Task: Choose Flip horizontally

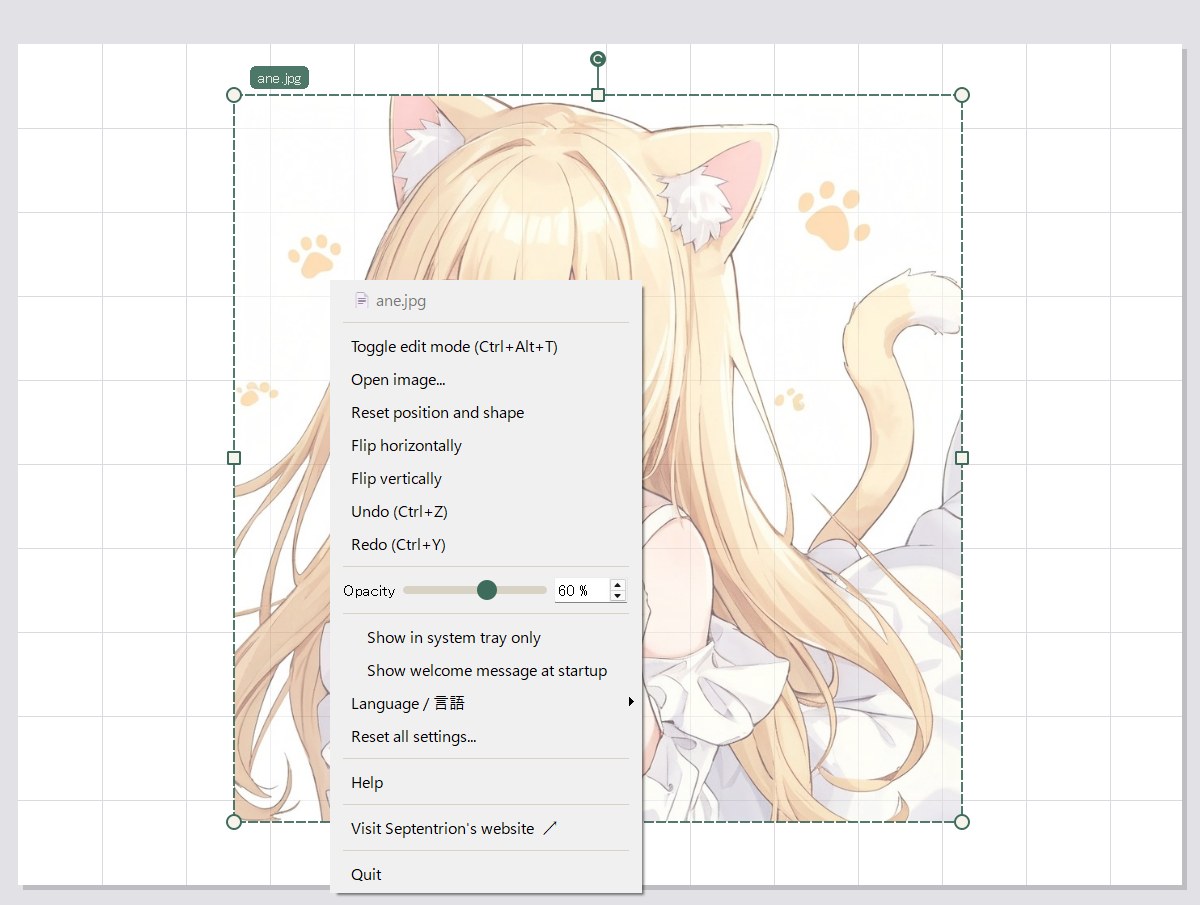Action: [x=486, y=446]
